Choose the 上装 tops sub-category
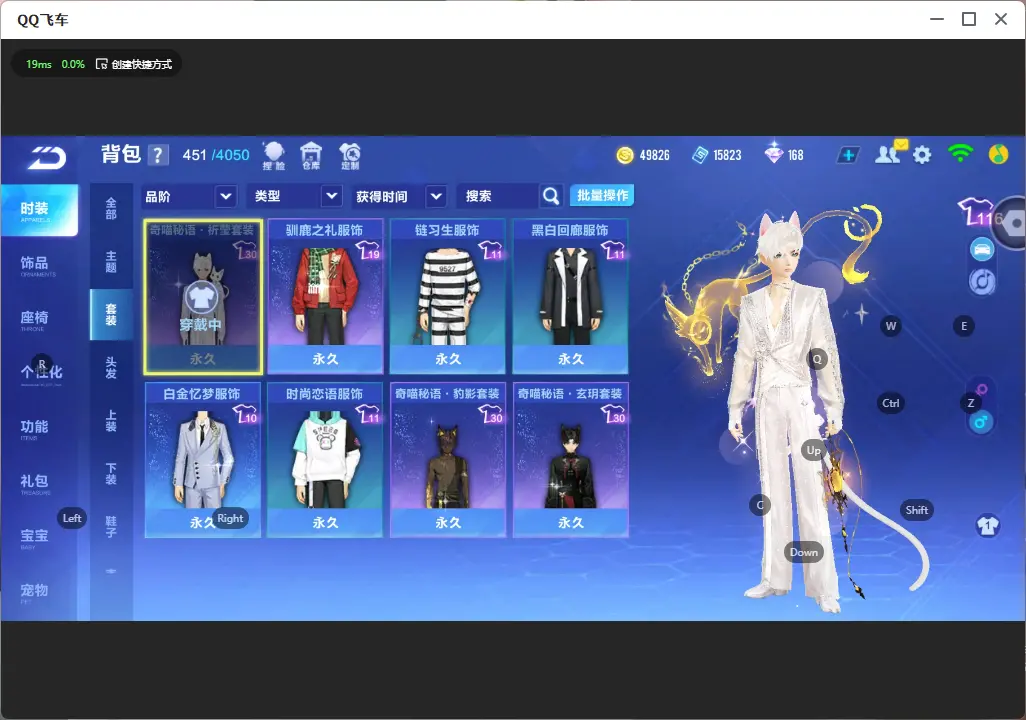This screenshot has height=720, width=1026. pyautogui.click(x=111, y=421)
